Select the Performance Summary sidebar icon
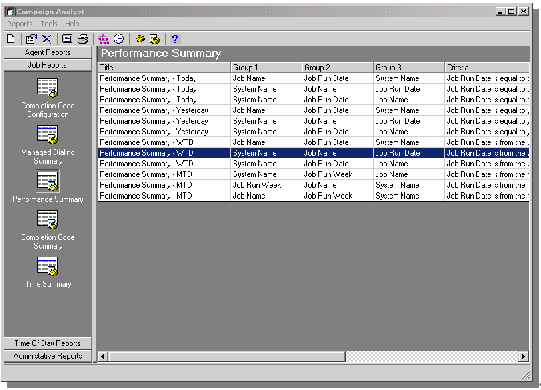 coord(48,181)
